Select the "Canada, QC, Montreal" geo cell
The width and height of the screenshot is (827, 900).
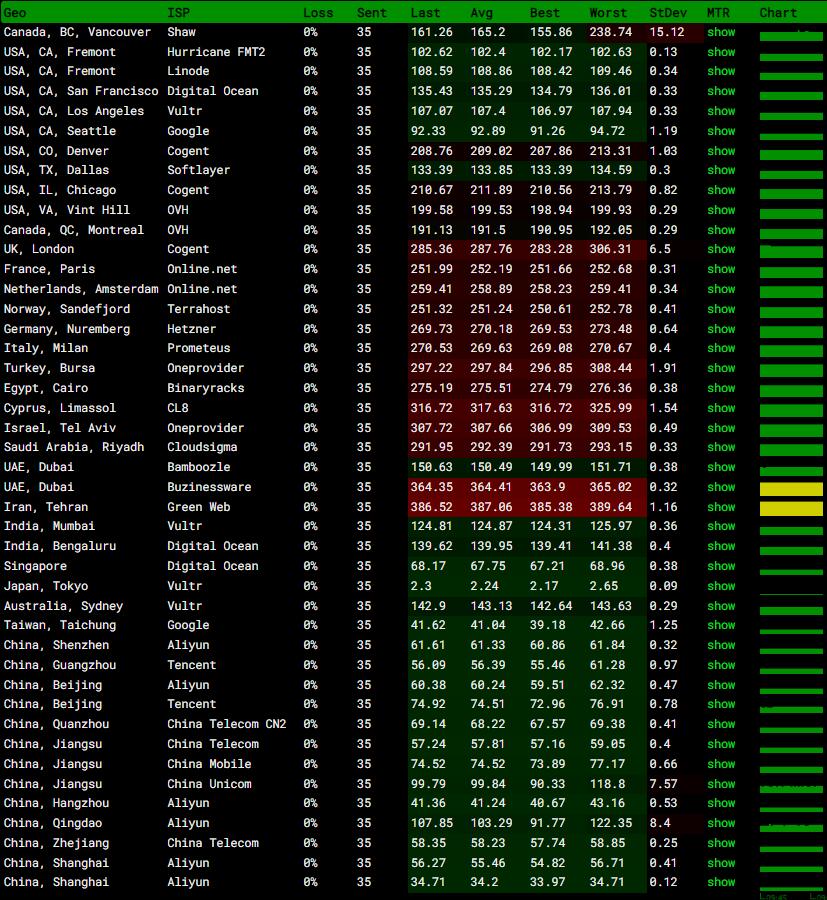pos(73,230)
